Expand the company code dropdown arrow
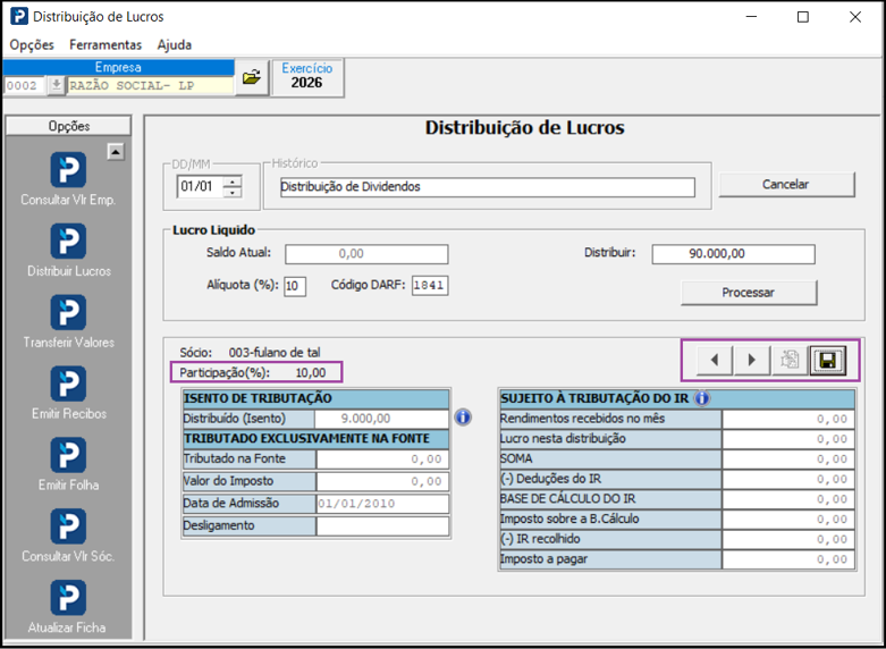 [x=55, y=85]
